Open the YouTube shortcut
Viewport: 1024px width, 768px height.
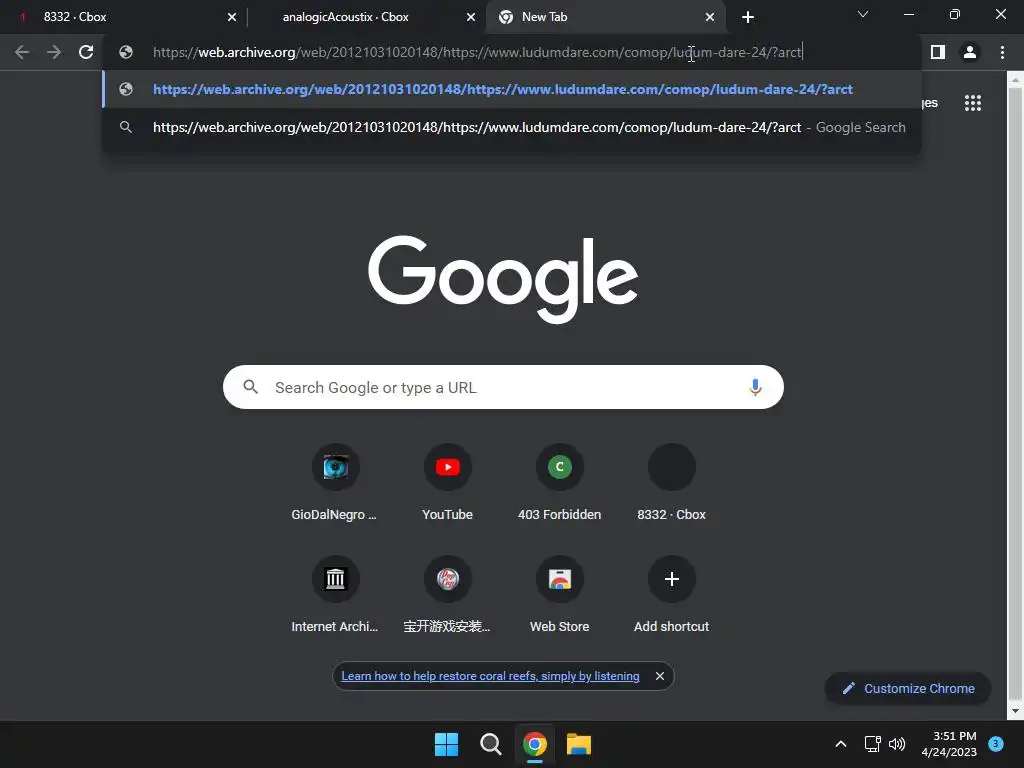(x=447, y=483)
